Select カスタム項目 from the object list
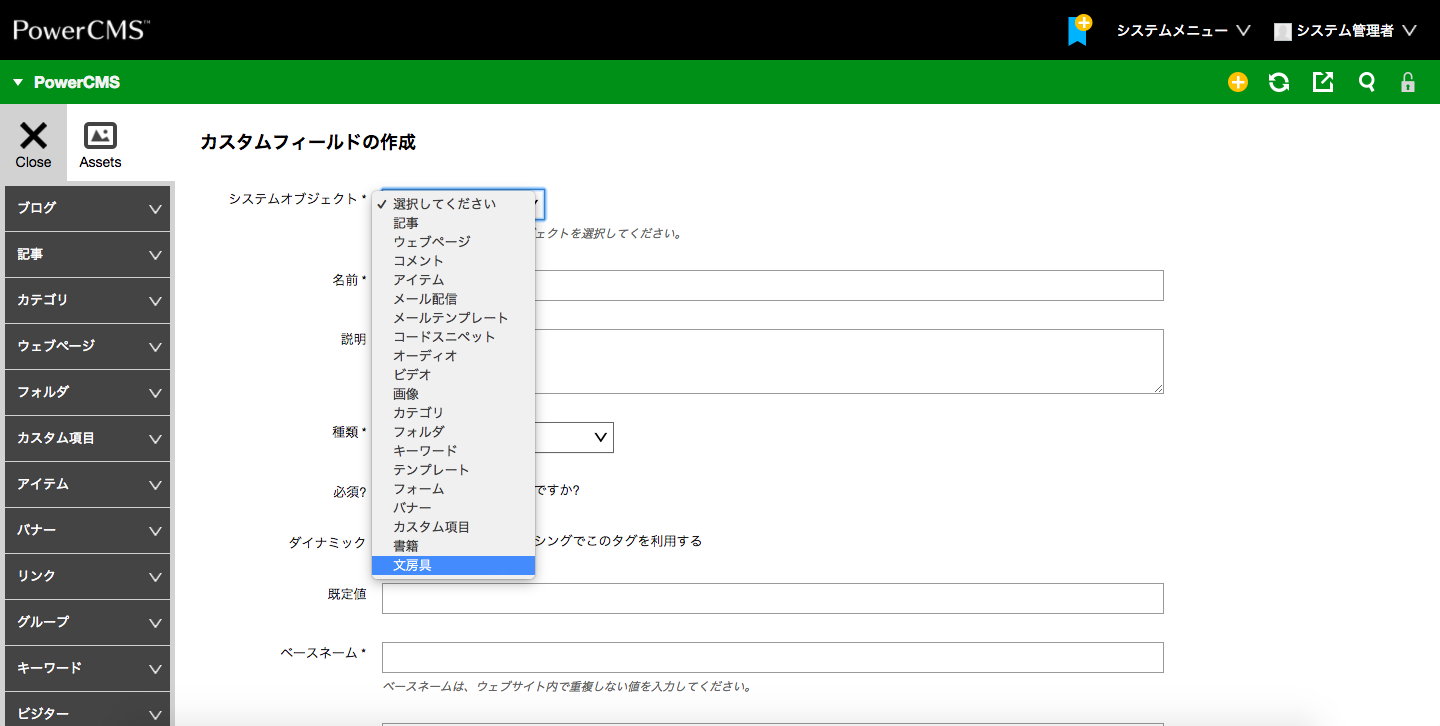The image size is (1440, 726). pyautogui.click(x=453, y=527)
